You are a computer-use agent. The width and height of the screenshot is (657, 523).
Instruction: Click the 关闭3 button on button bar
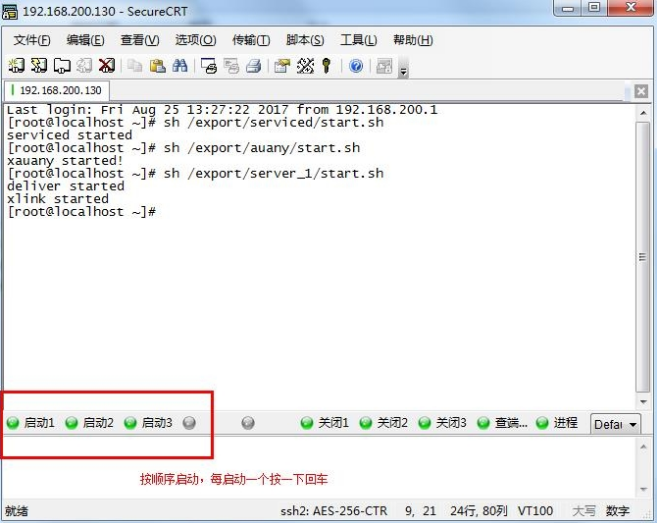pyautogui.click(x=442, y=423)
